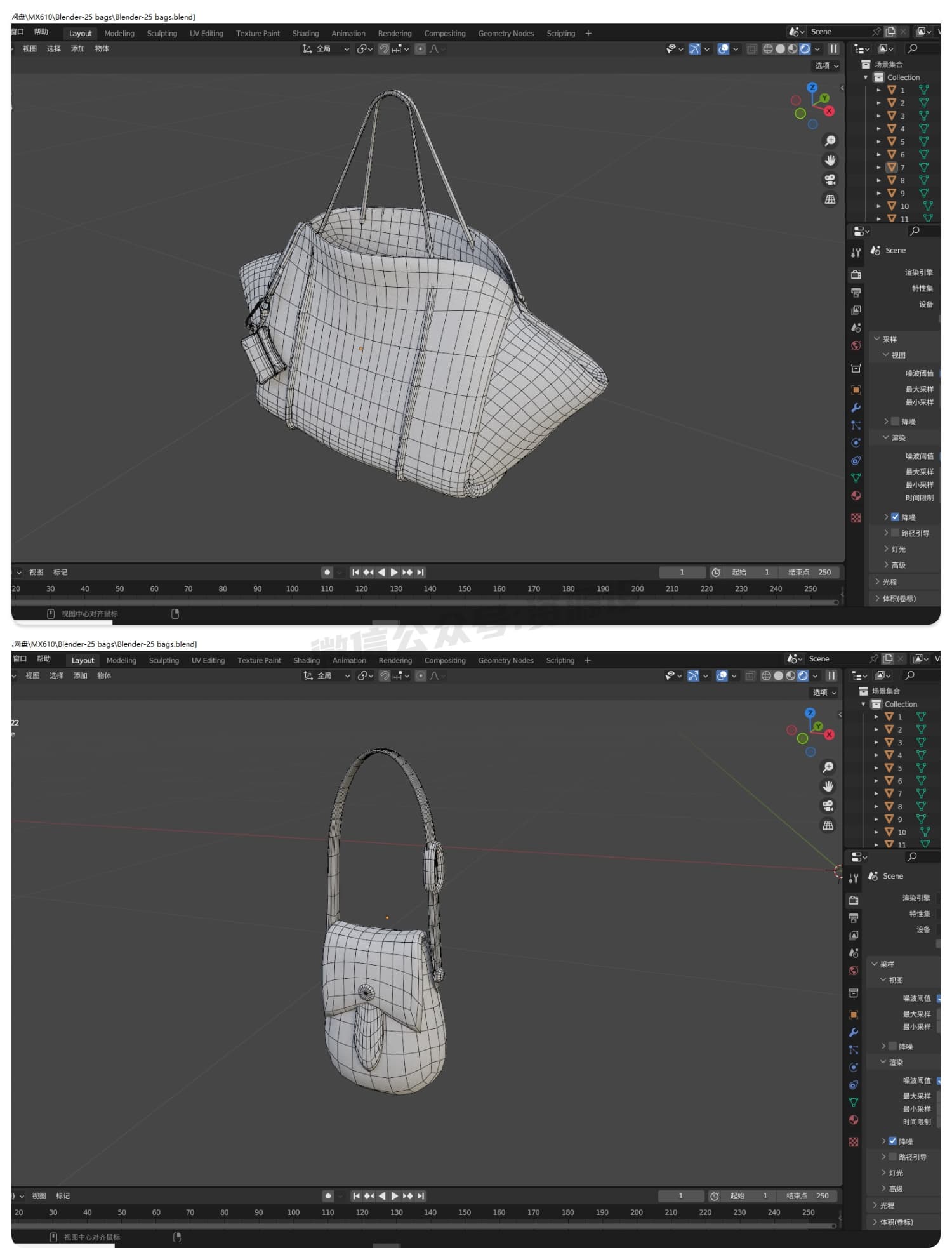Click '结束点 250' end frame field, tote-bag timeline
Screen dimensions: 952x1248
click(x=810, y=572)
